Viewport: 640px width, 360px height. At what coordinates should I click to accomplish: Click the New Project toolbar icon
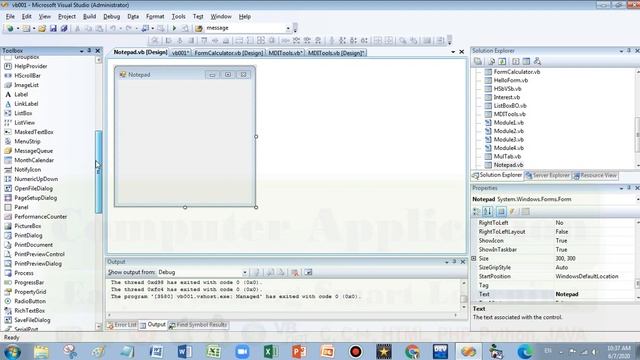coord(9,28)
